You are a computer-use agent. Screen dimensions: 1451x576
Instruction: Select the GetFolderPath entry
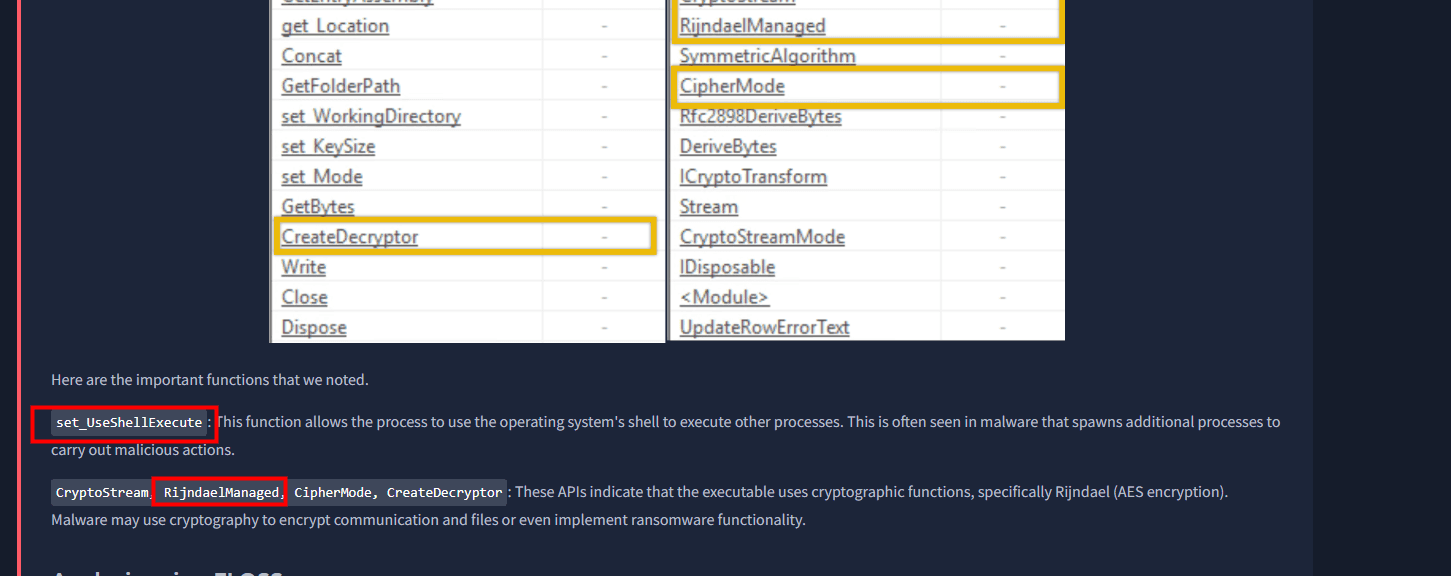point(340,86)
